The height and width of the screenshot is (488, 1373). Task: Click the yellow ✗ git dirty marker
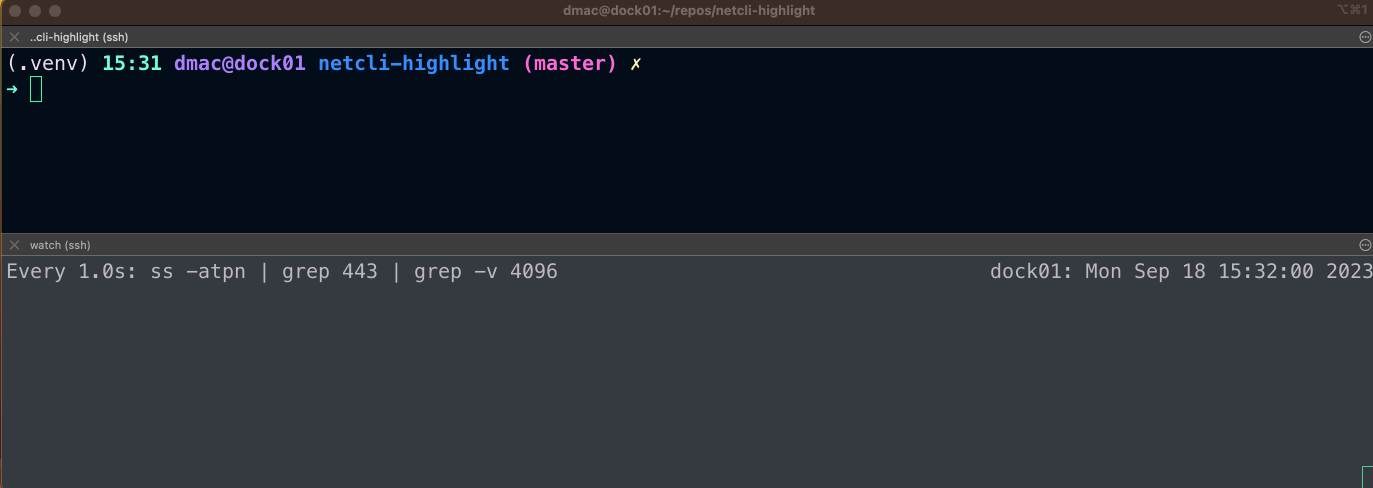636,64
